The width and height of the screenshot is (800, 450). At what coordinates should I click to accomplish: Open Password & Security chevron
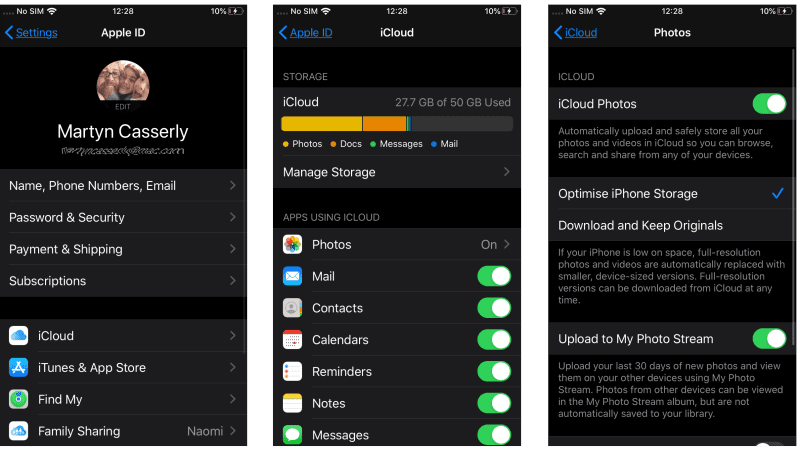click(233, 217)
